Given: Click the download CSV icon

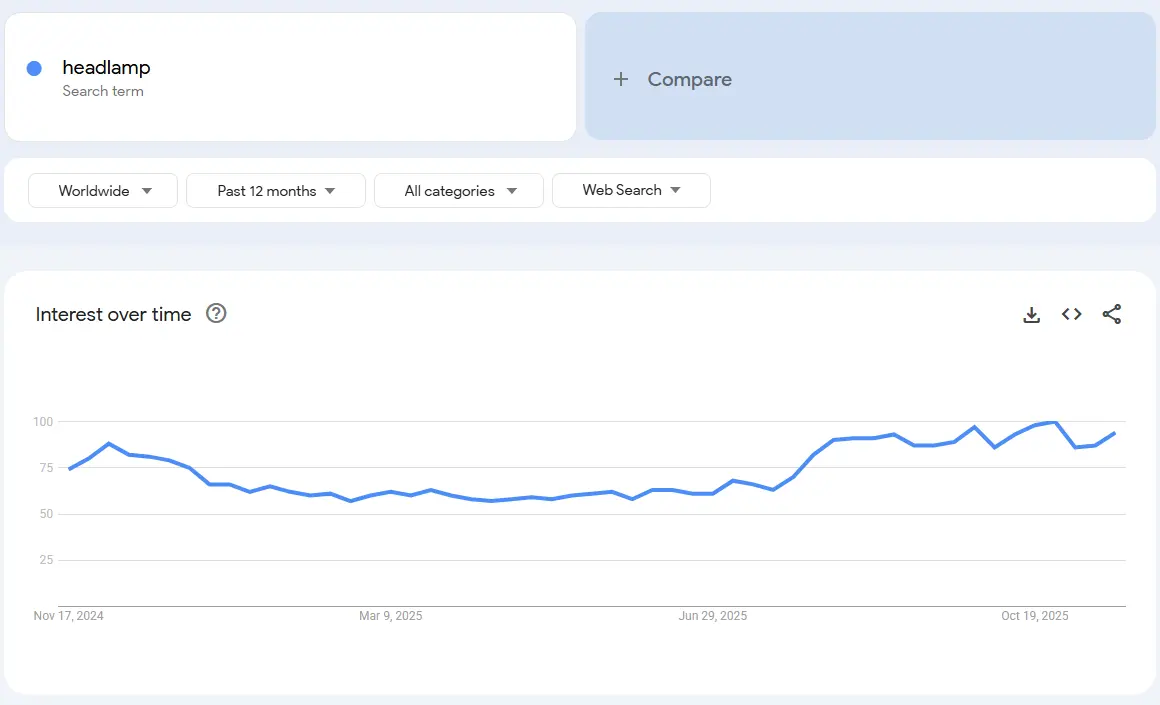Looking at the screenshot, I should pos(1032,315).
